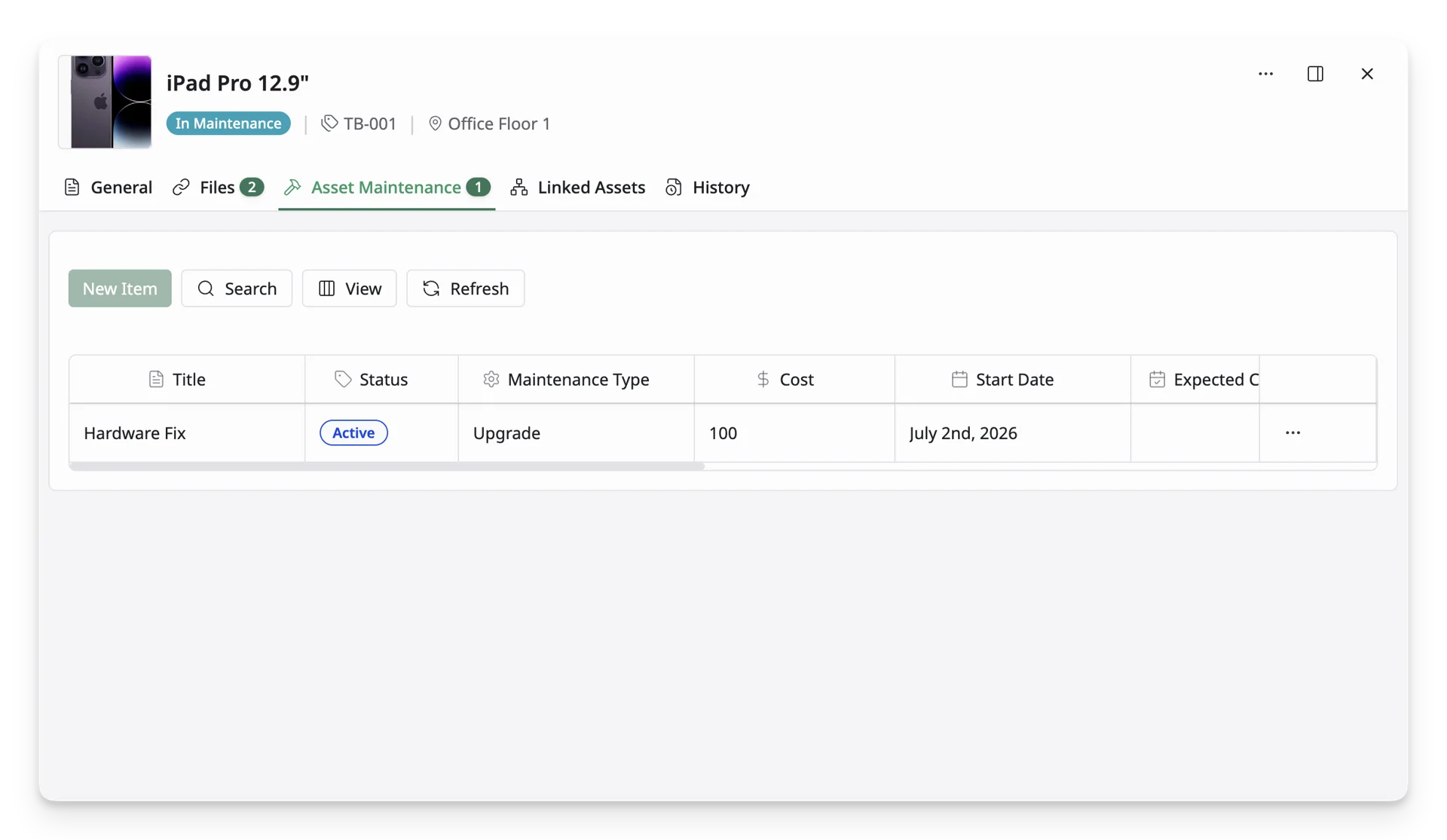The image size is (1447, 840).
Task: Open the View column options
Action: point(350,289)
